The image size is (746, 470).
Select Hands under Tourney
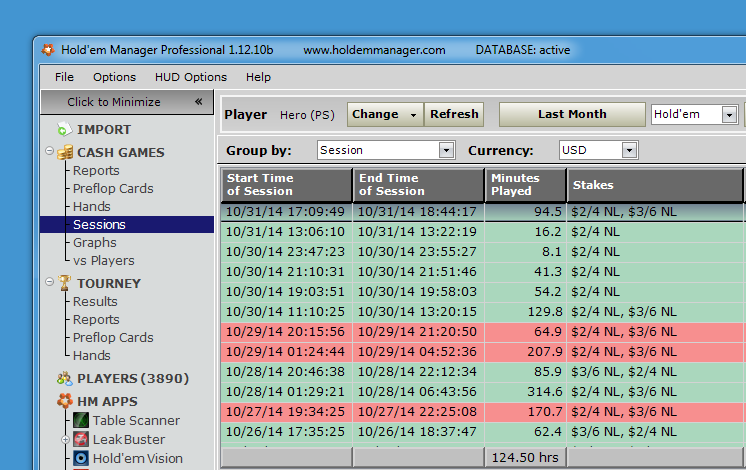[92, 356]
